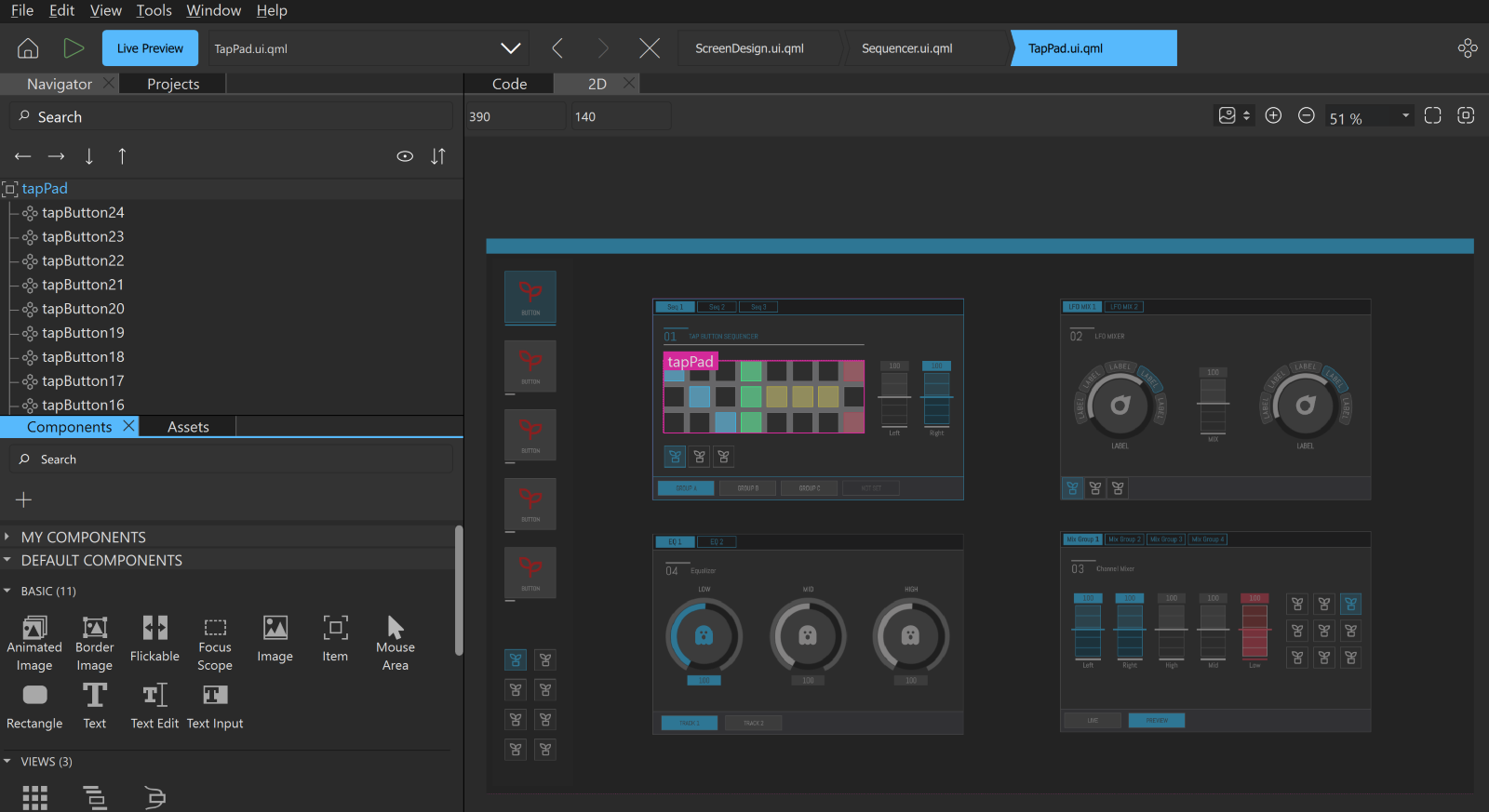
Task: Switch to the Assets tab
Action: point(188,427)
